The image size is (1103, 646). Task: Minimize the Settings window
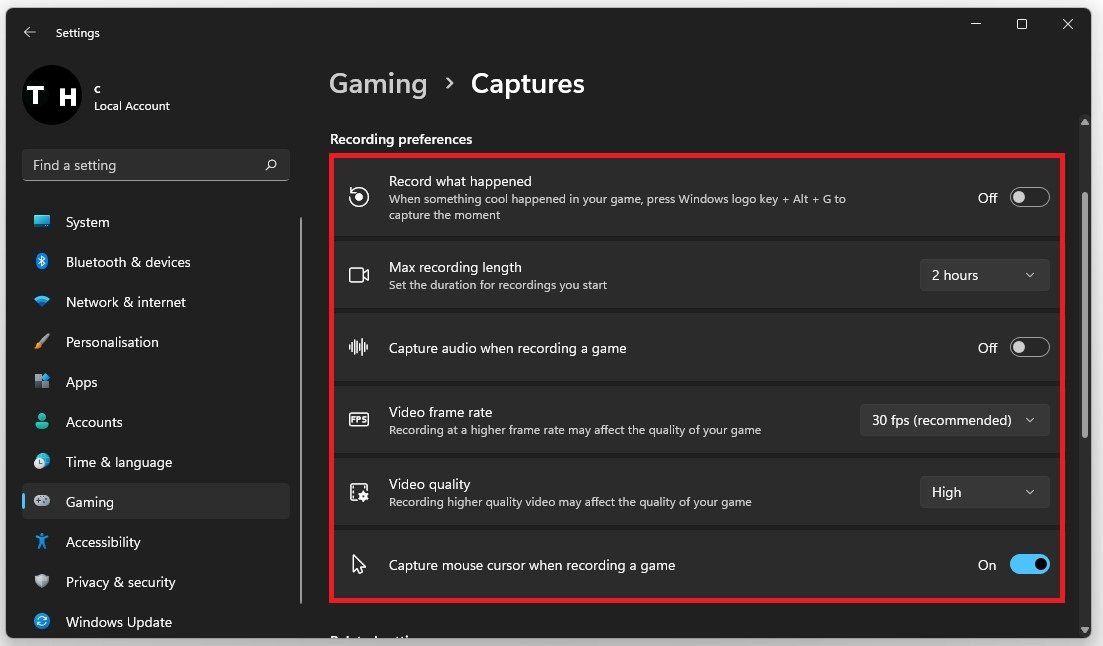[x=976, y=24]
